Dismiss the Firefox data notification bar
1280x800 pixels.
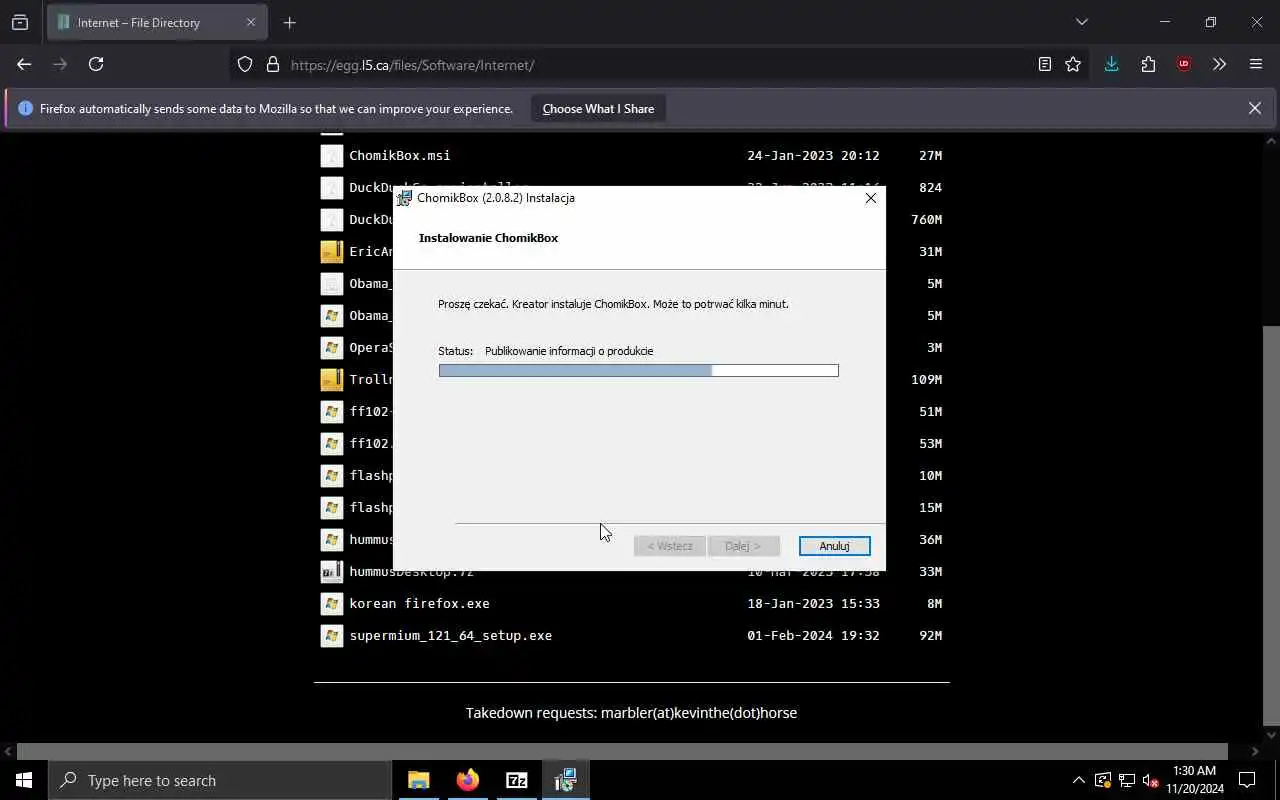(1254, 108)
